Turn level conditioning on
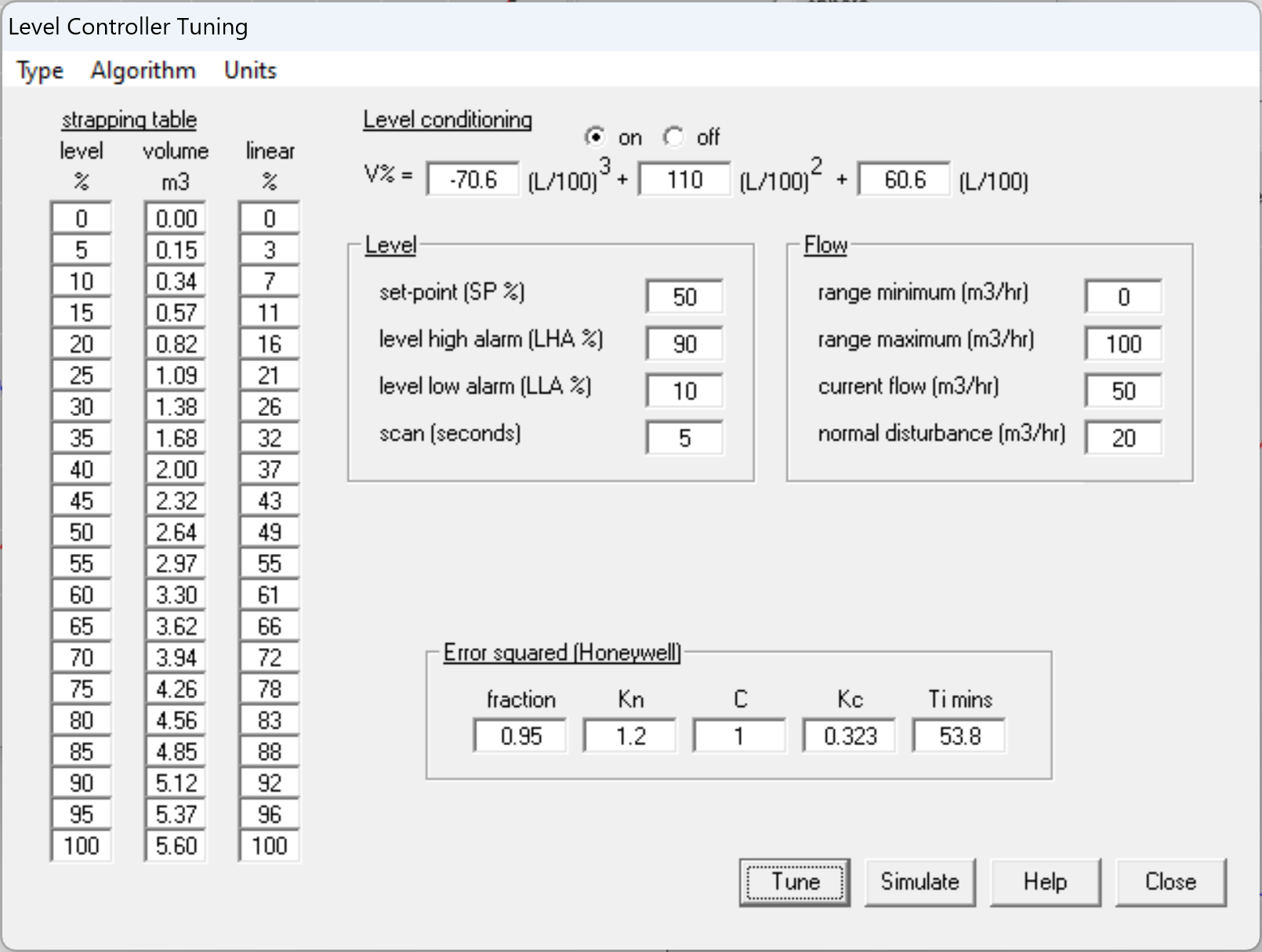1262x952 pixels. click(596, 137)
